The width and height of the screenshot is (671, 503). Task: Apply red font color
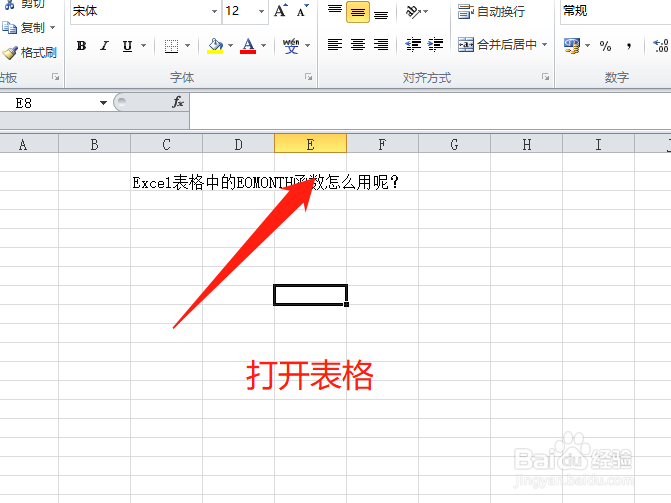point(248,45)
